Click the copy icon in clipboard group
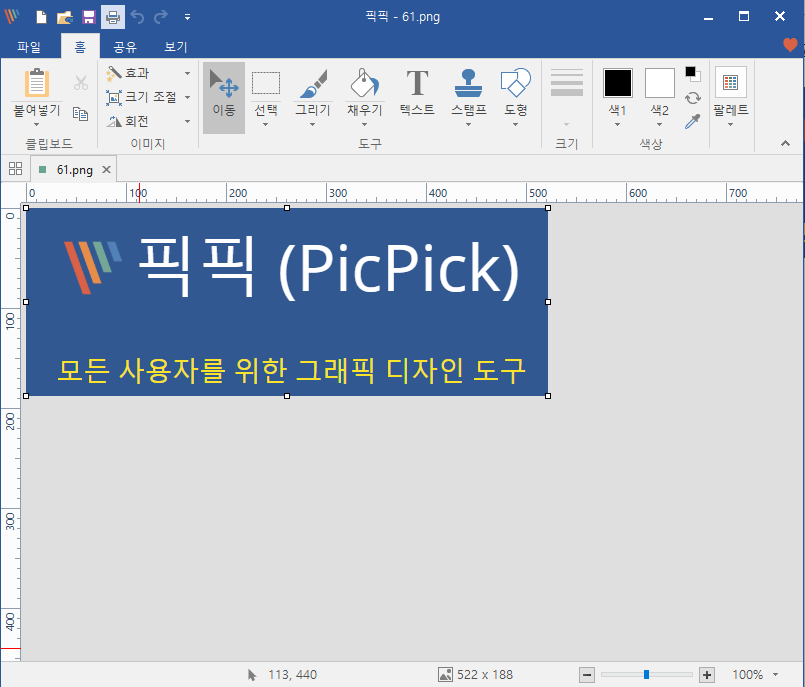The width and height of the screenshot is (805, 687). click(81, 113)
